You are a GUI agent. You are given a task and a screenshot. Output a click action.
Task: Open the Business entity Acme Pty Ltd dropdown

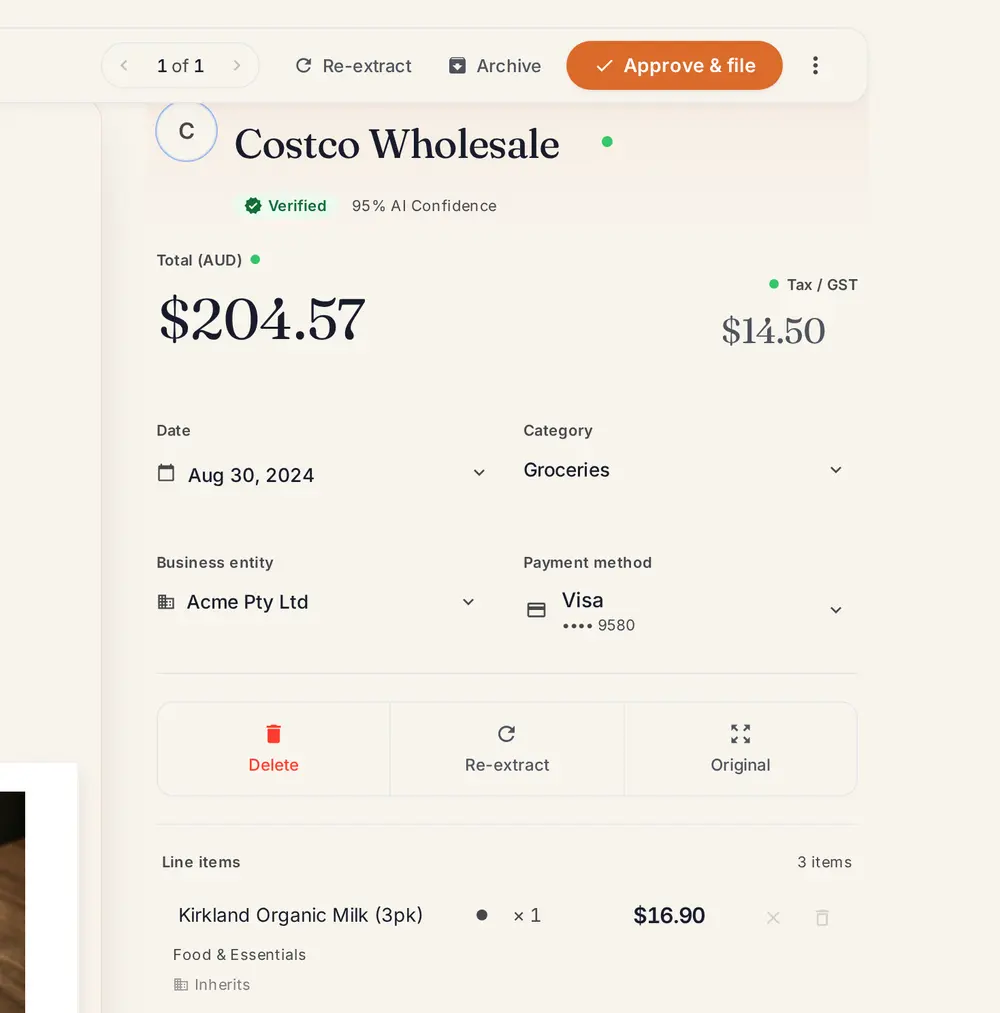317,602
